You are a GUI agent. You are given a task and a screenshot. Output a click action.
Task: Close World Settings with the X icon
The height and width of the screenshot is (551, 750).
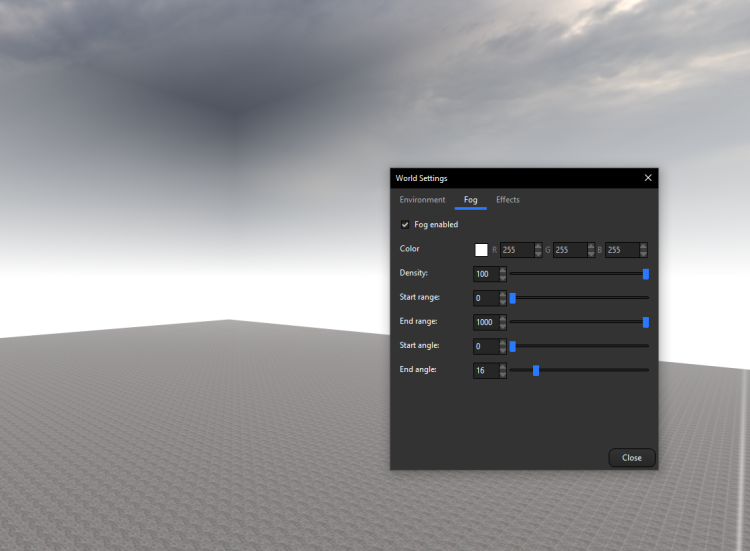click(x=648, y=178)
